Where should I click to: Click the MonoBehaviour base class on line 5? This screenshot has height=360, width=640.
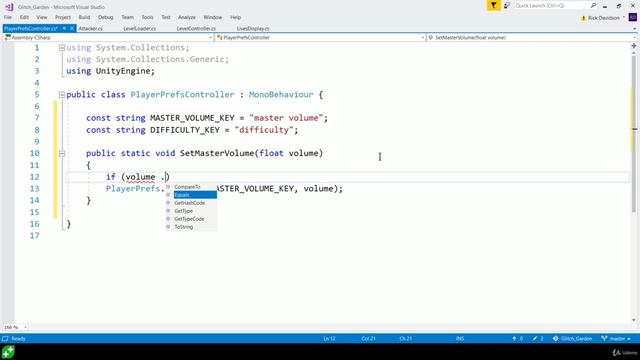(281, 95)
